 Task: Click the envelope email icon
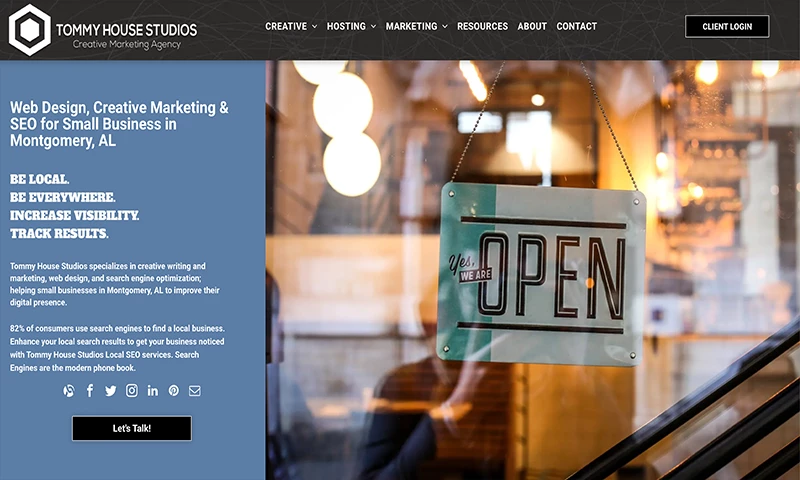pyautogui.click(x=194, y=391)
